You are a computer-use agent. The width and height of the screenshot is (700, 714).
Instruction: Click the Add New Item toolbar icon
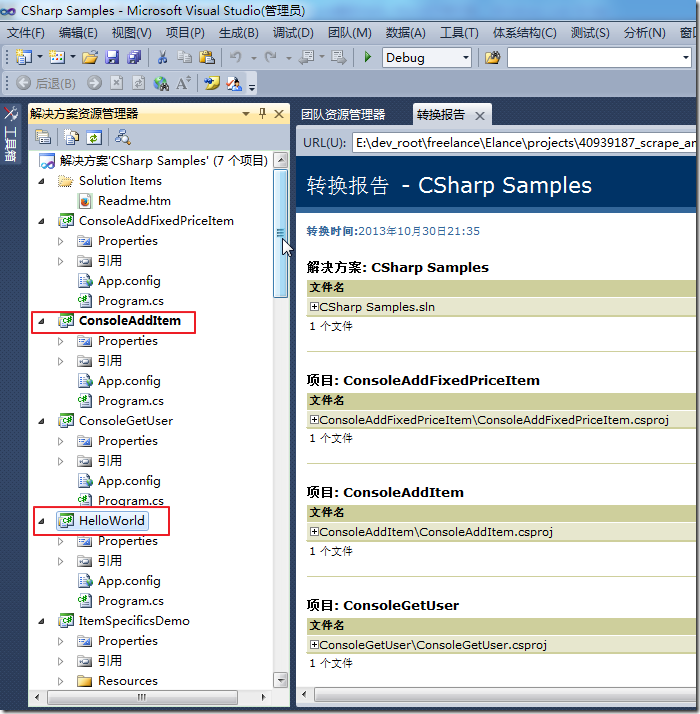(x=56, y=57)
